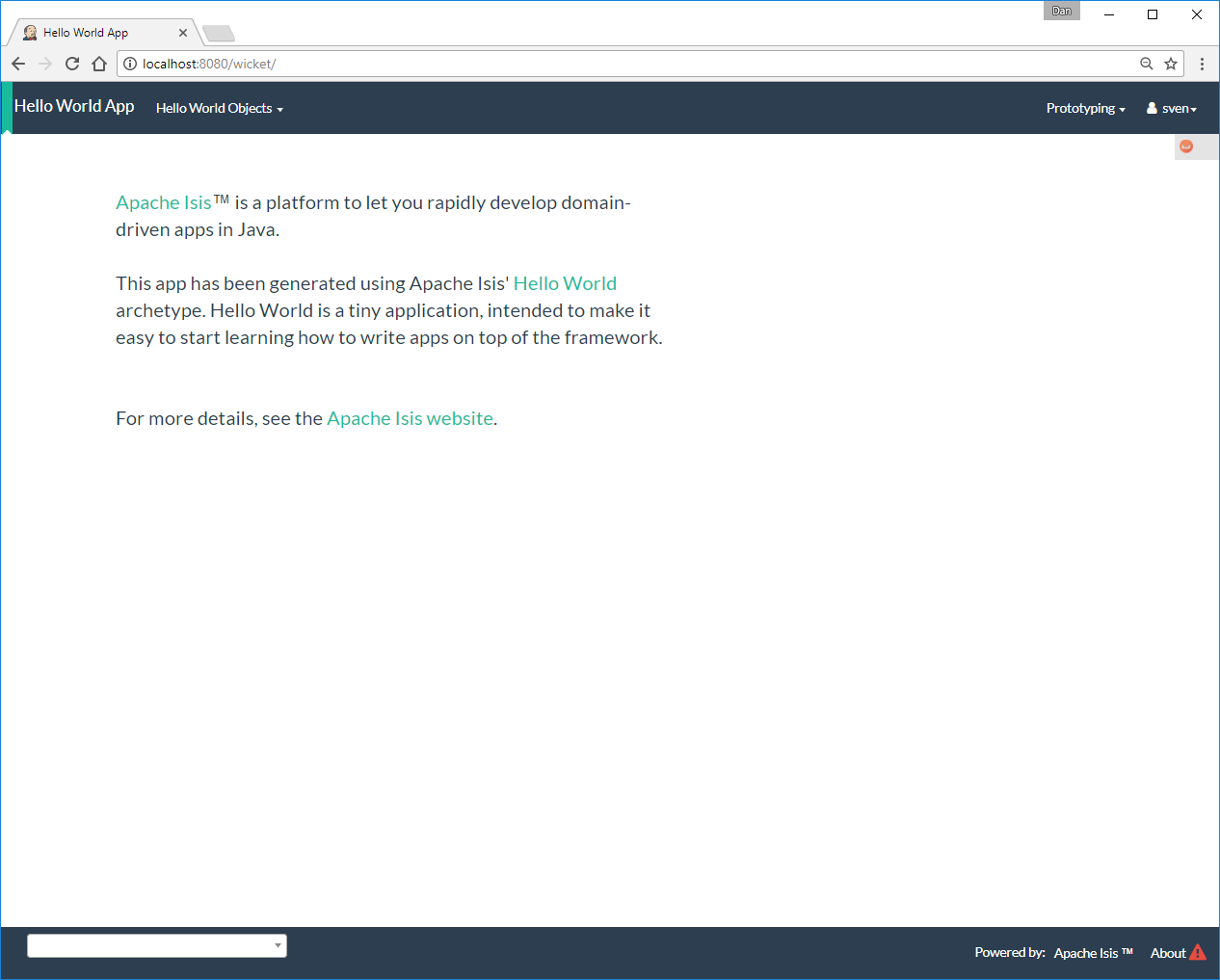Open the Hello World archetype link
The image size is (1220, 980).
click(x=565, y=283)
